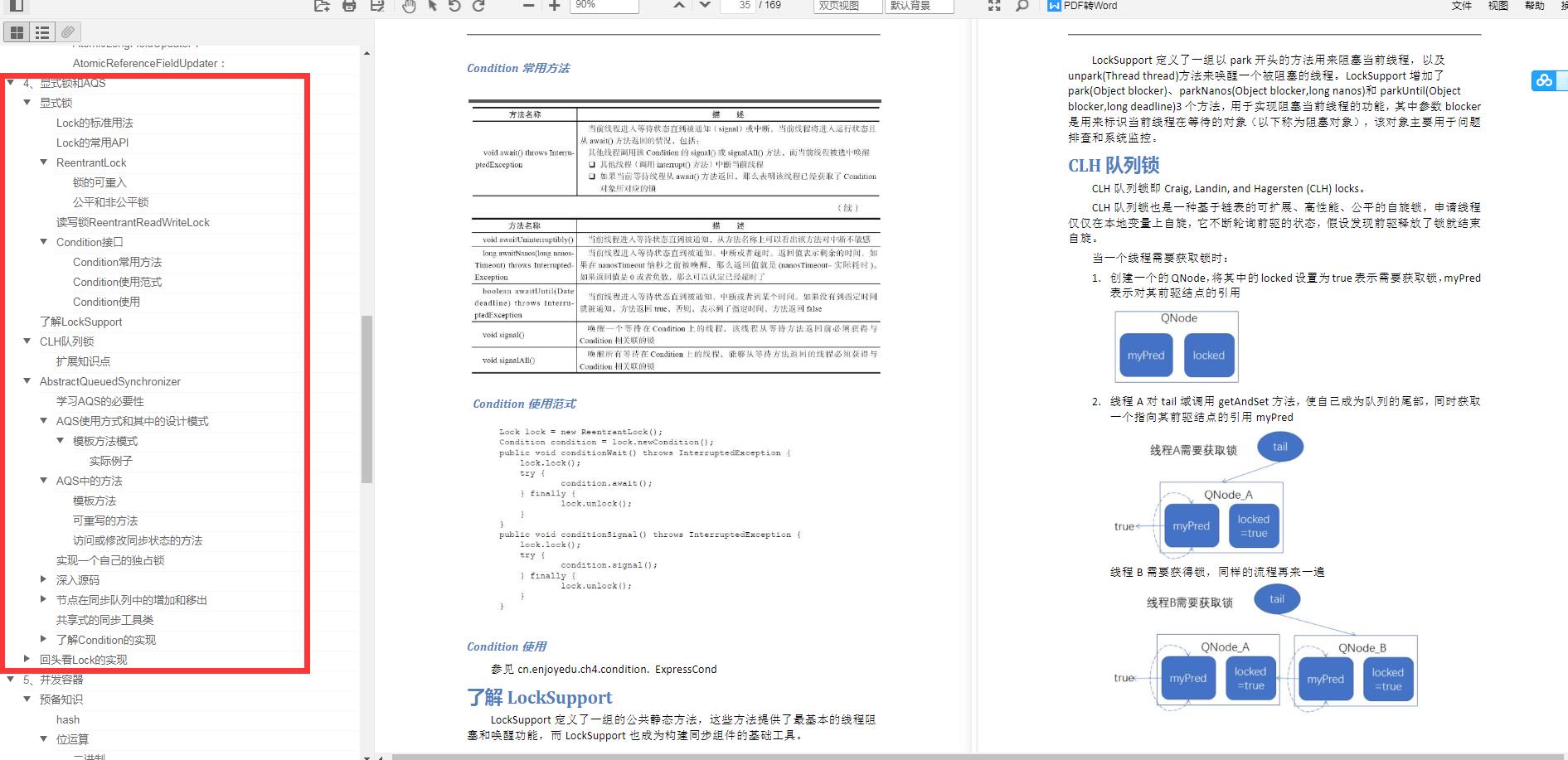Click sidebar scrollbar up arrow
This screenshot has height=760, width=1568.
tap(367, 53)
